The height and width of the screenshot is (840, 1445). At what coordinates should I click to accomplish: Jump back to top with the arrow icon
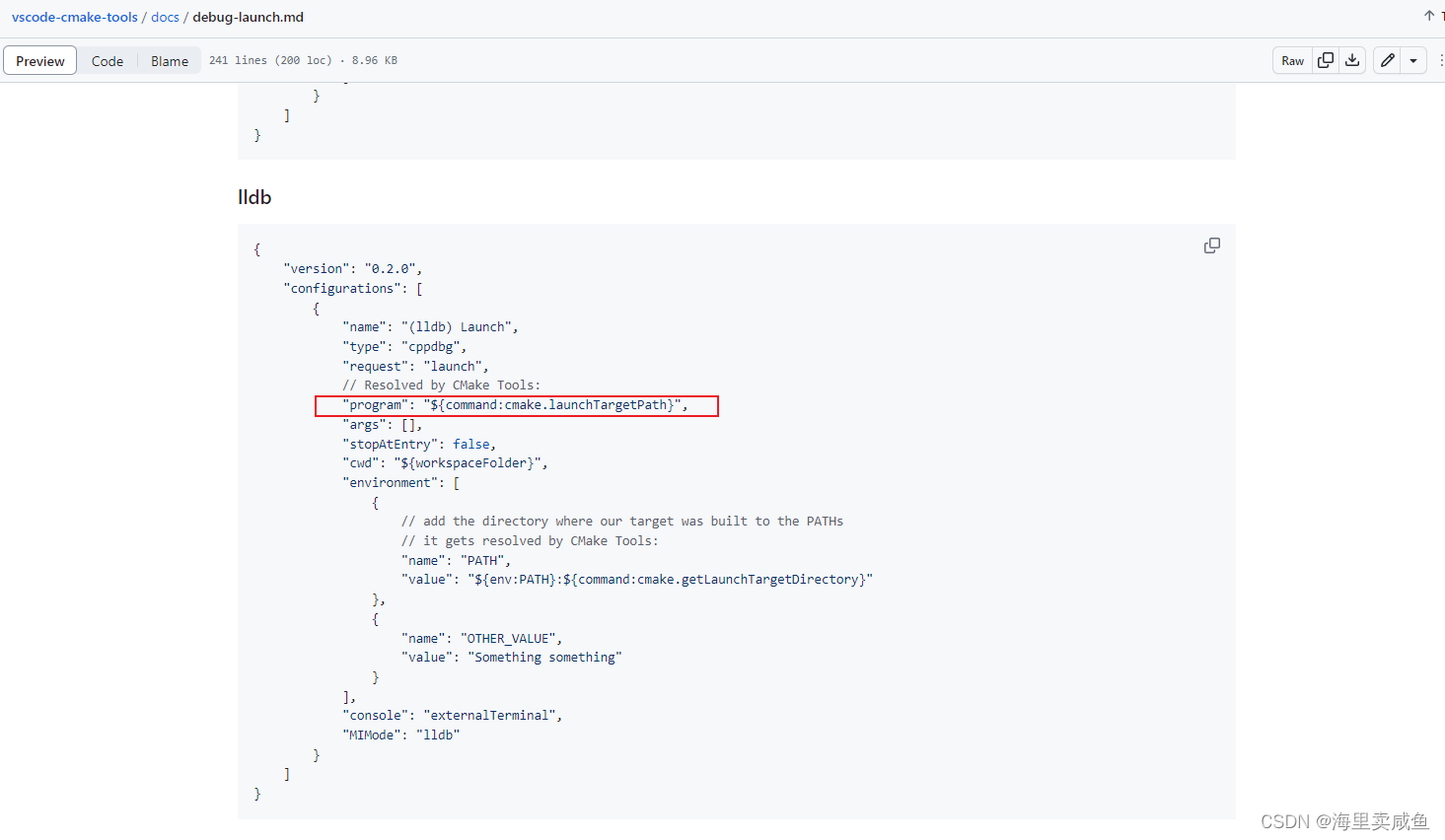point(1429,16)
